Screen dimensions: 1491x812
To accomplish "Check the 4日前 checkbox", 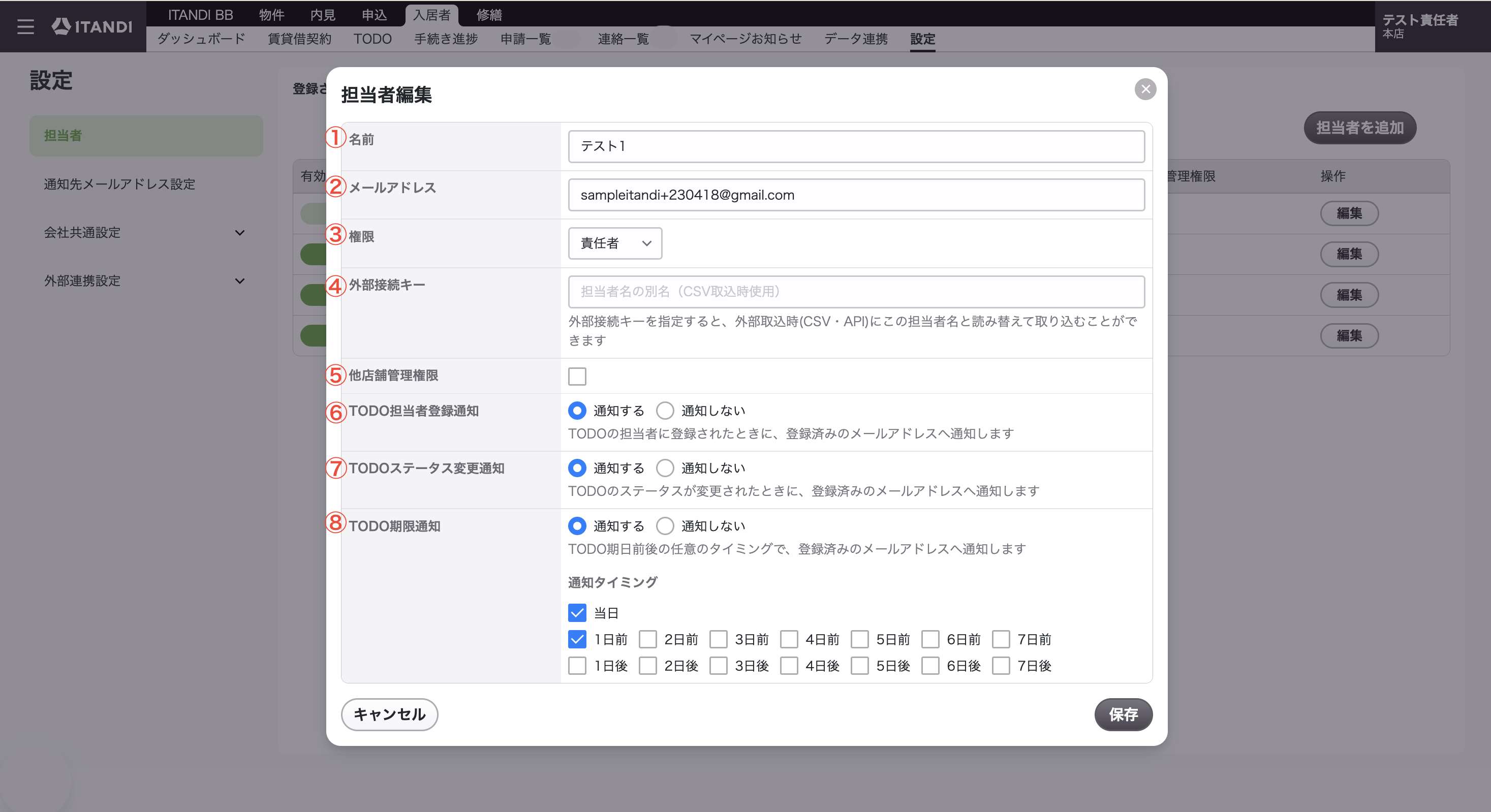I will pyautogui.click(x=789, y=640).
